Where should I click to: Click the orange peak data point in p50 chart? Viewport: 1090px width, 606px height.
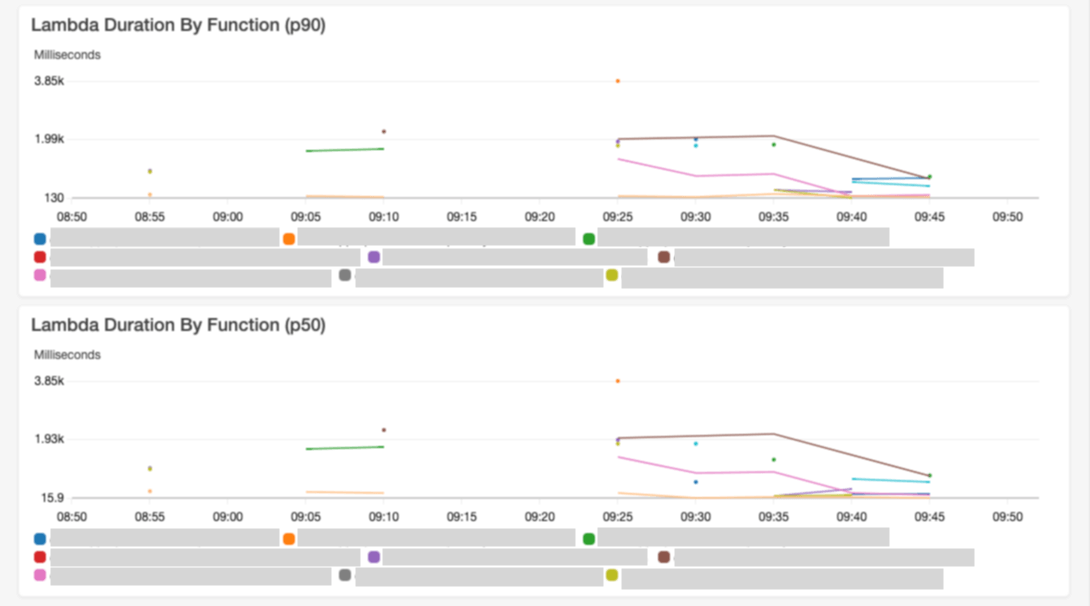(618, 381)
